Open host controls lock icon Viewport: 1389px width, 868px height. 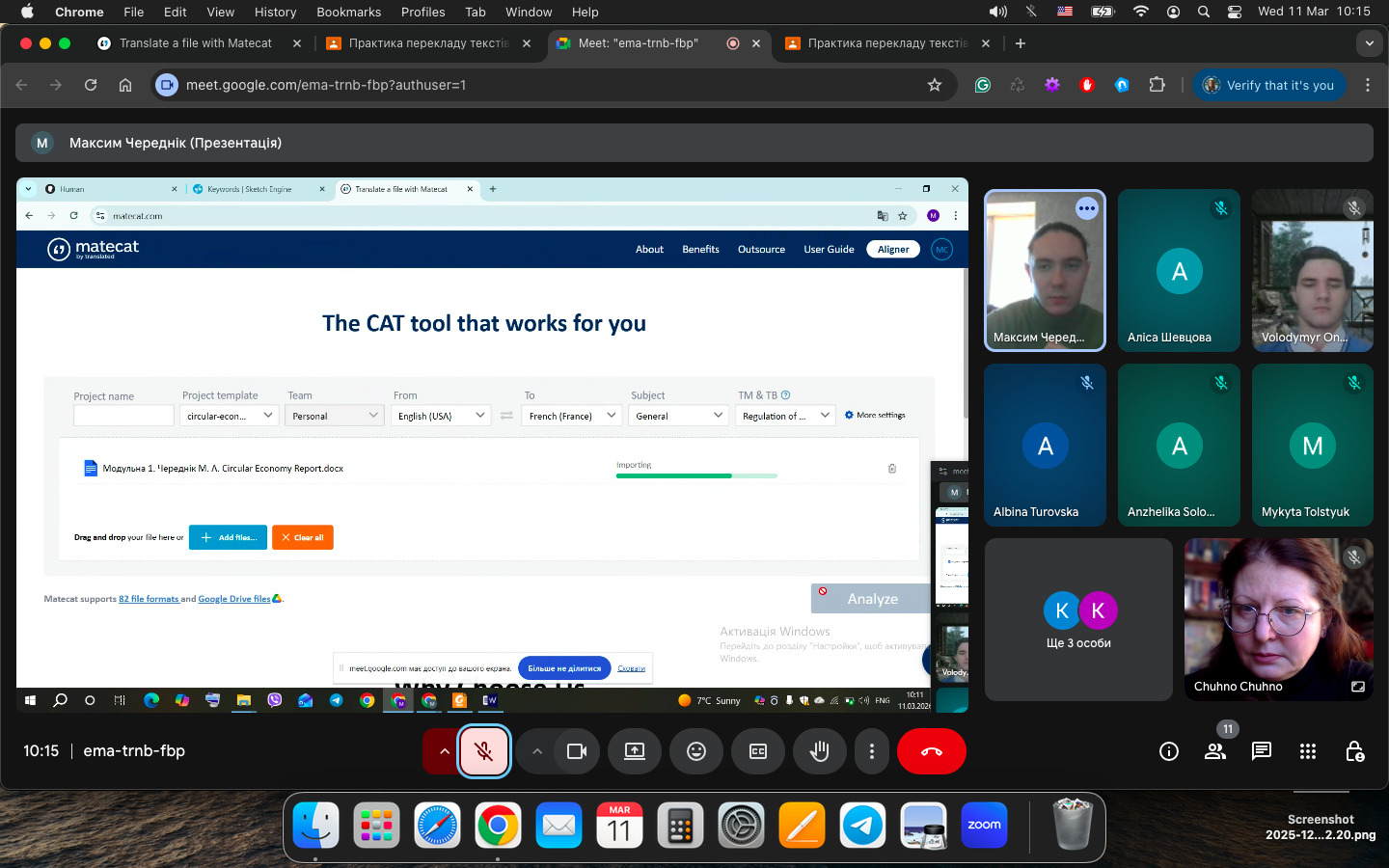(x=1353, y=751)
